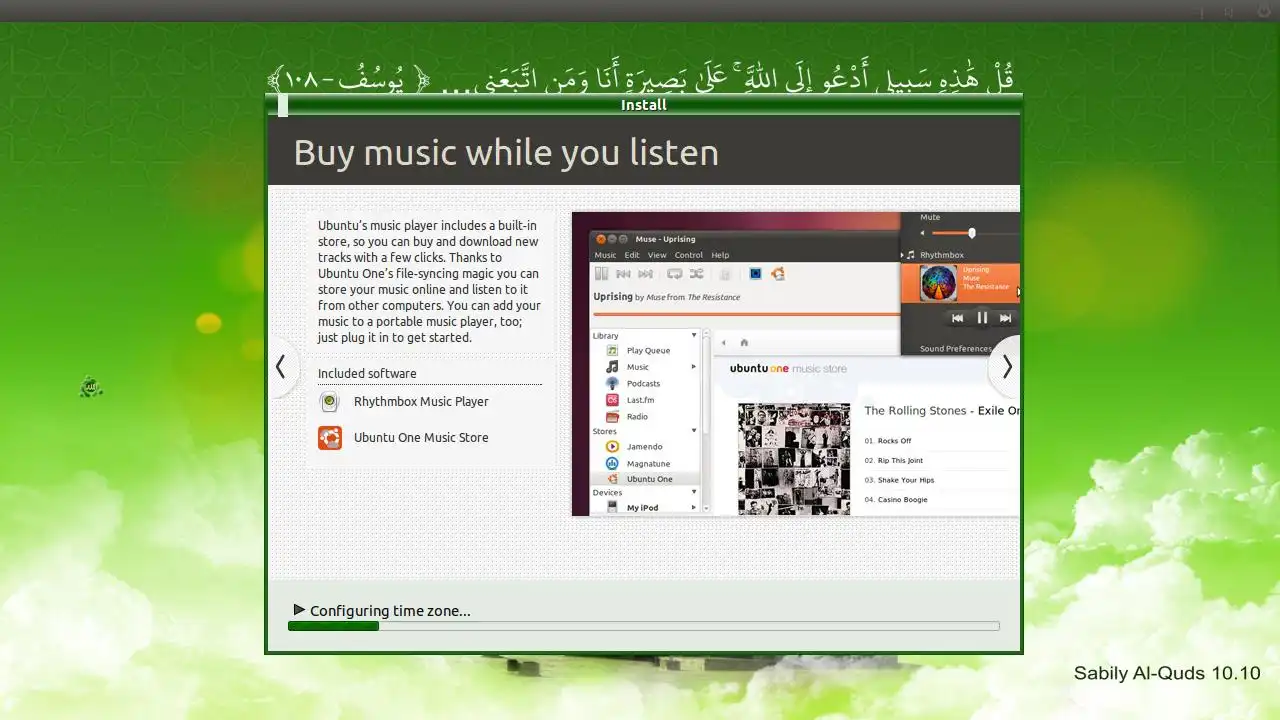Click the Ubuntu One Music Store icon
The height and width of the screenshot is (720, 1280).
(329, 438)
